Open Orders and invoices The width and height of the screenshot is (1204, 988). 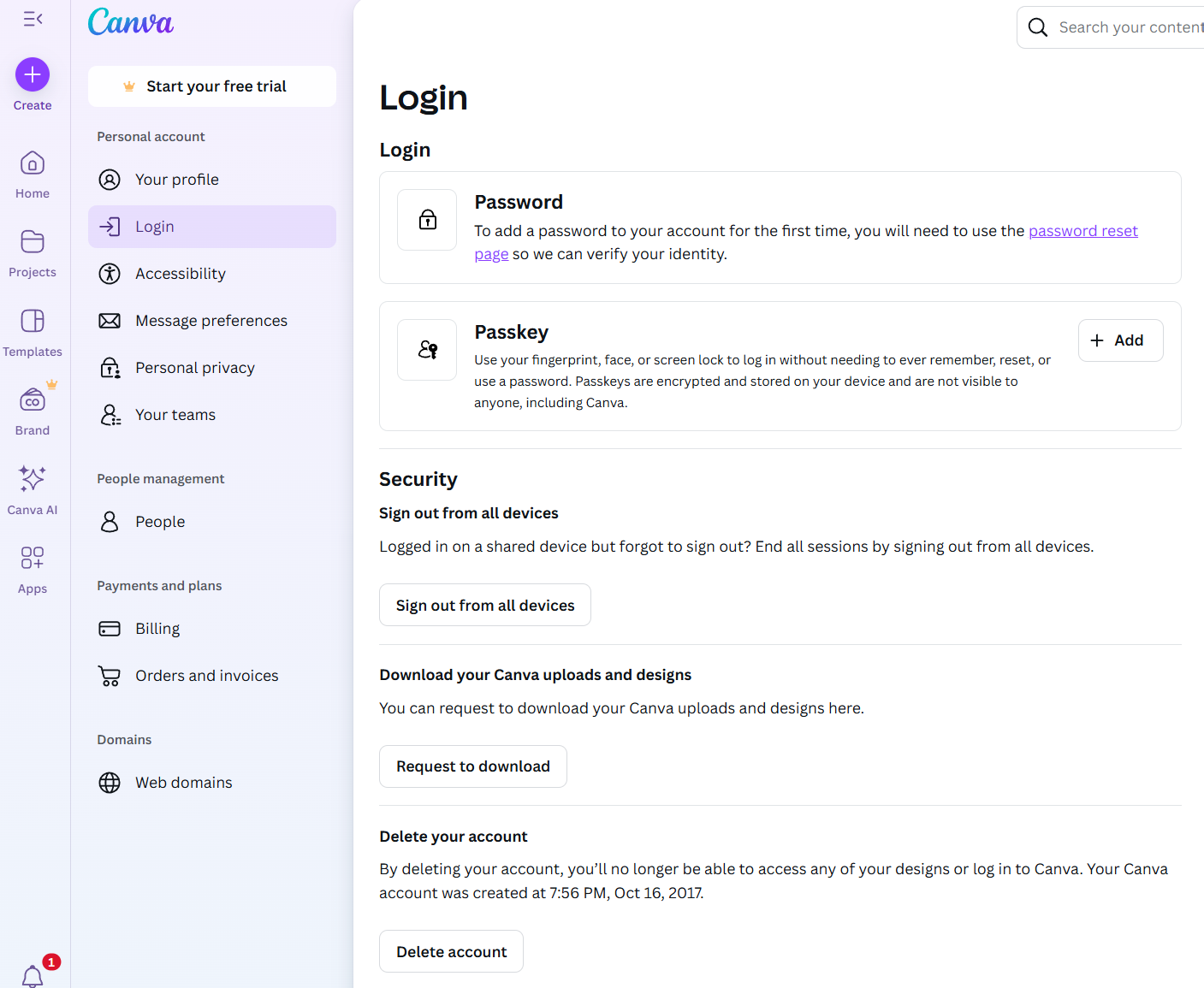click(212, 676)
